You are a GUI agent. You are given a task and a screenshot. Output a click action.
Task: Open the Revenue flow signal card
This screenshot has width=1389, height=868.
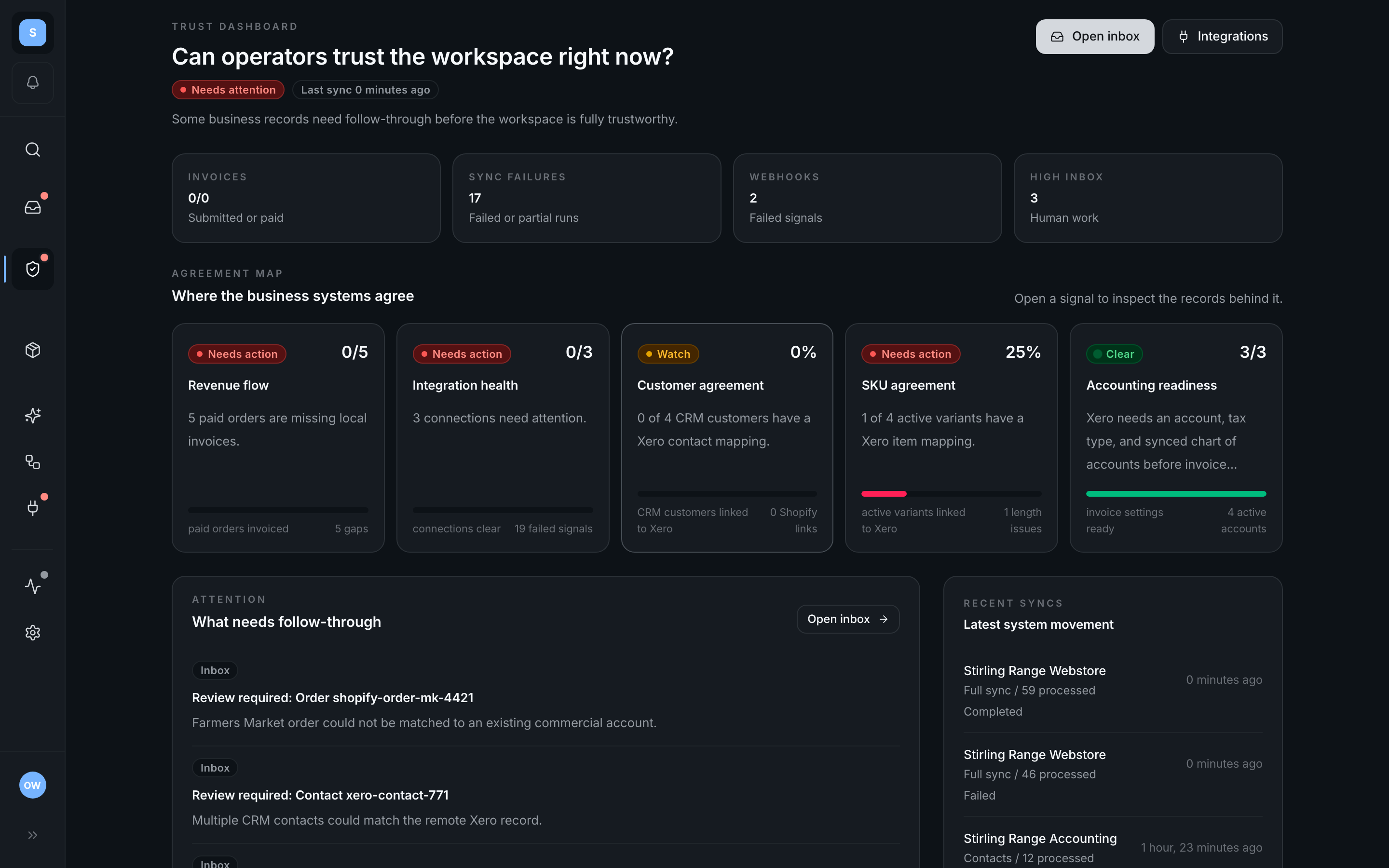(278, 437)
